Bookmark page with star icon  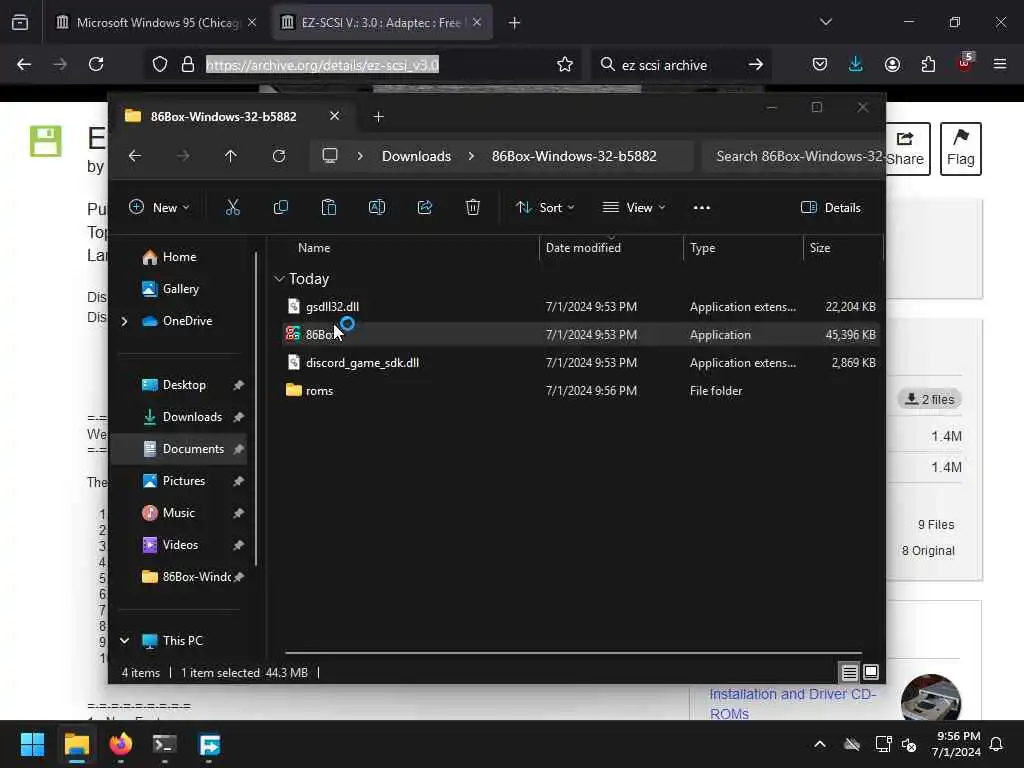[x=565, y=64]
